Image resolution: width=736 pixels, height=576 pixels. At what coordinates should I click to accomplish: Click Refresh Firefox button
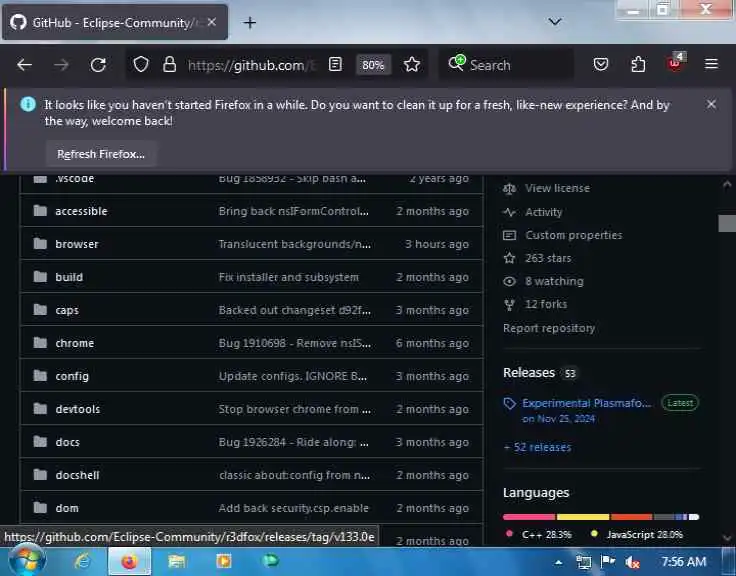pos(101,154)
